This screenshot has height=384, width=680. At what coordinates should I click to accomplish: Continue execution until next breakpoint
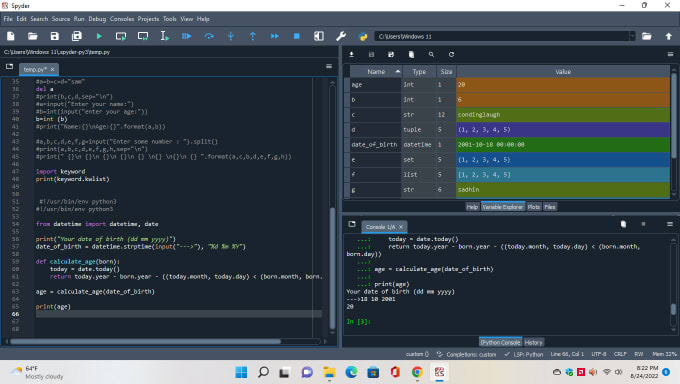click(x=275, y=36)
